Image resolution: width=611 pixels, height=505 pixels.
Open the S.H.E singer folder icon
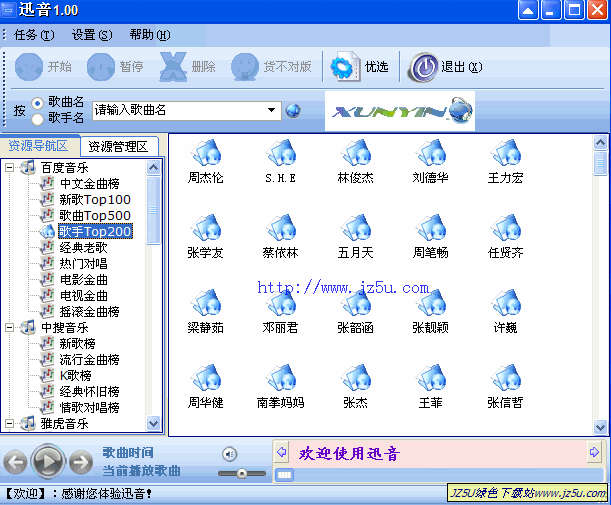pos(281,153)
